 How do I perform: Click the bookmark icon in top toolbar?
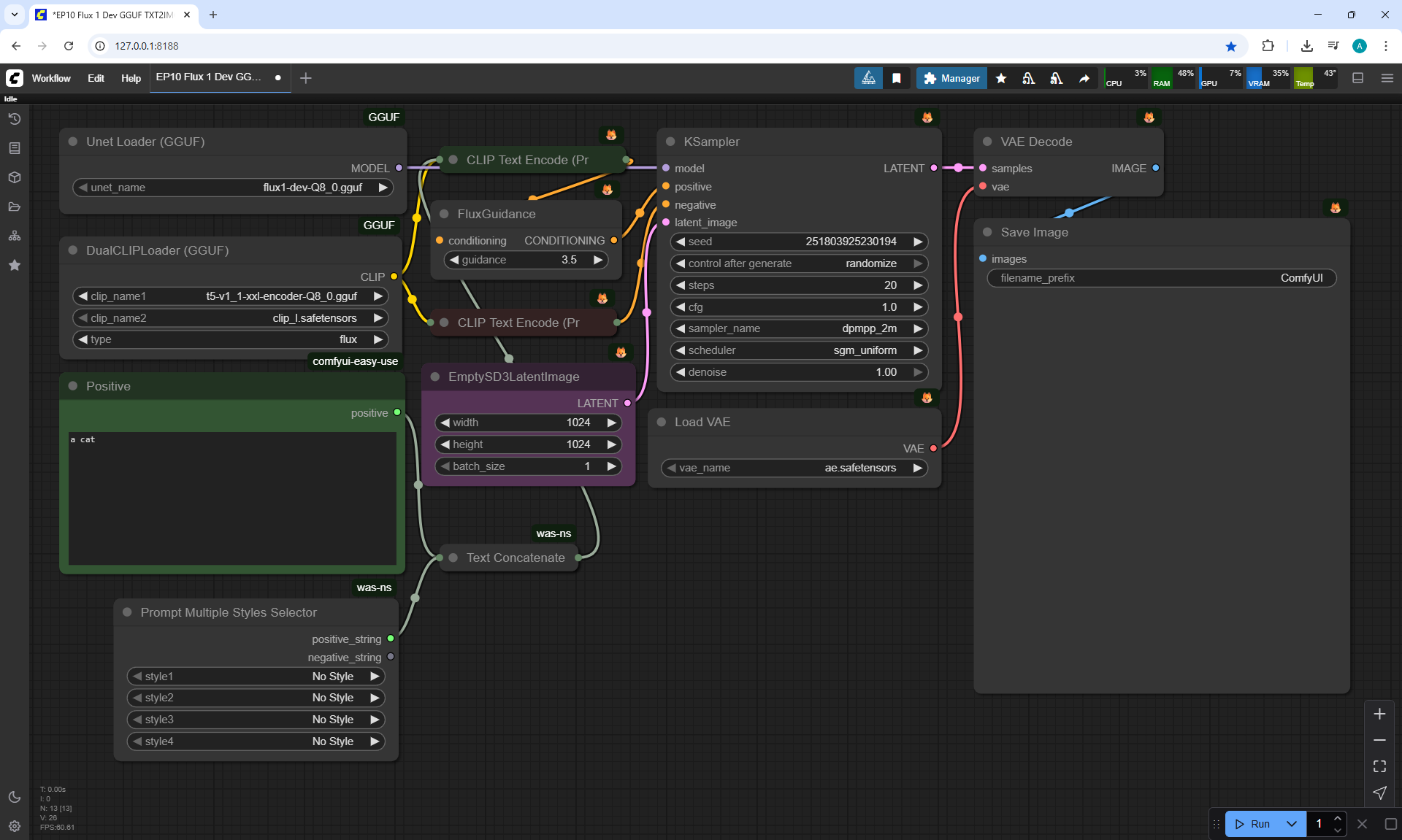[897, 78]
